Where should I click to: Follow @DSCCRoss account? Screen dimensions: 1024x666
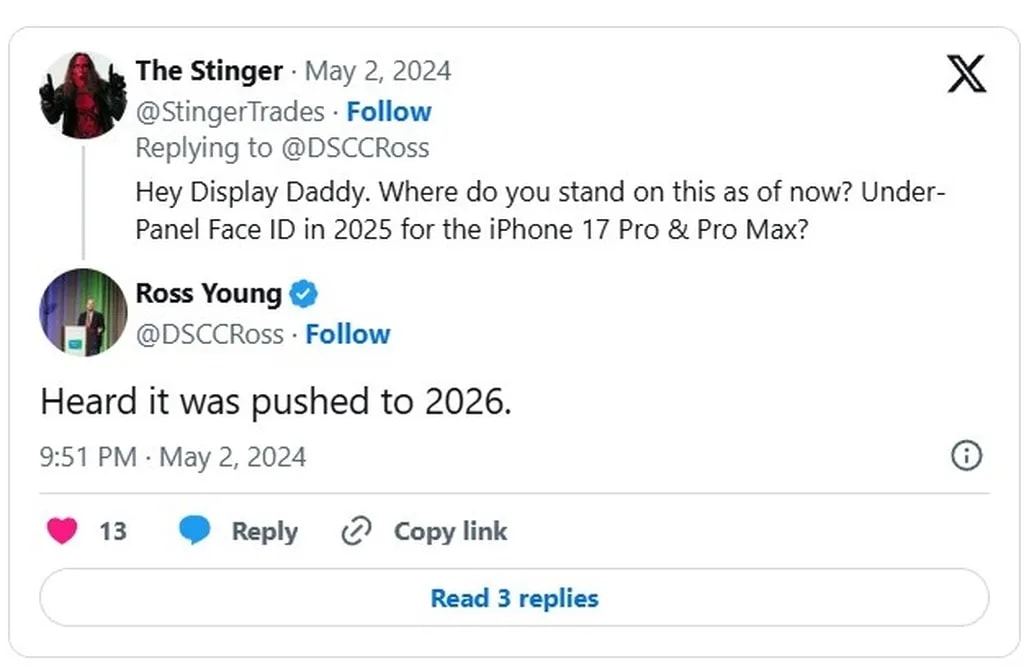point(348,334)
